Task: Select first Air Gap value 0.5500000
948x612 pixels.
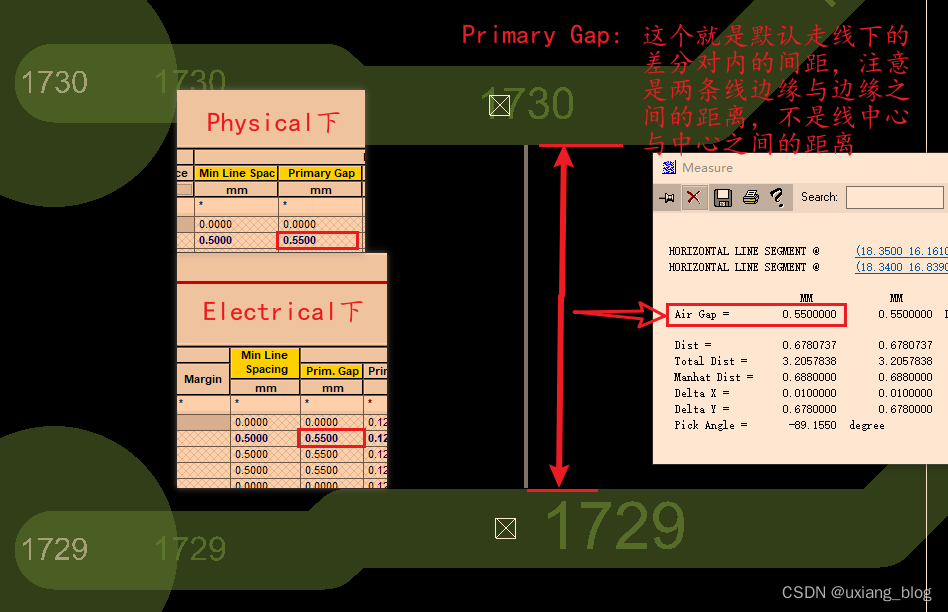Action: point(809,314)
